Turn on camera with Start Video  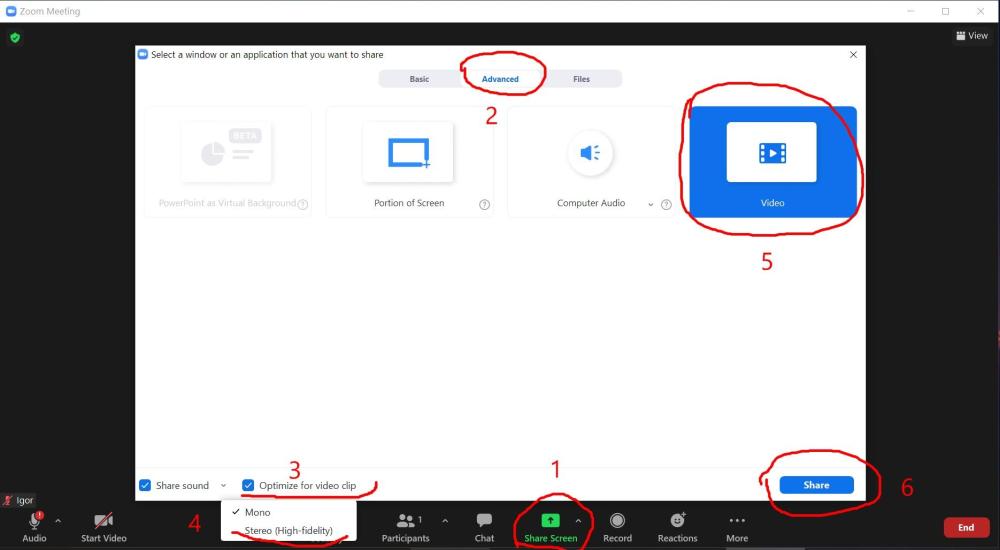coord(103,521)
